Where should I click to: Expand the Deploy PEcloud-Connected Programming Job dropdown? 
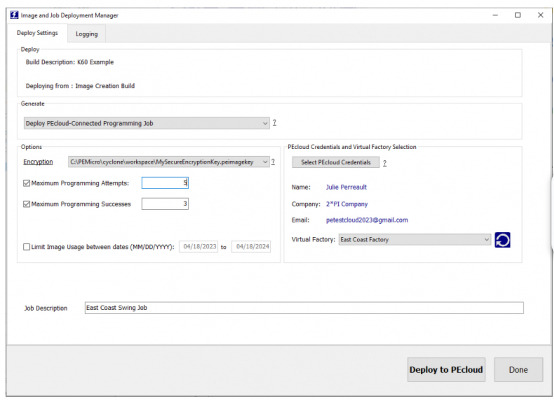[x=147, y=123]
